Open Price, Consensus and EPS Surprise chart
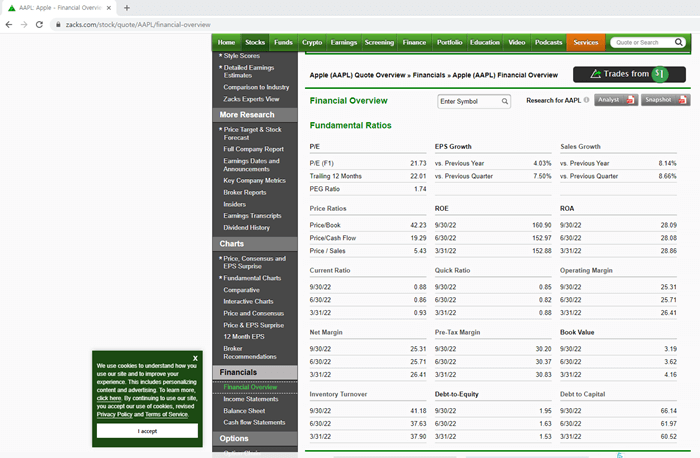This screenshot has height=458, width=700. tap(254, 262)
